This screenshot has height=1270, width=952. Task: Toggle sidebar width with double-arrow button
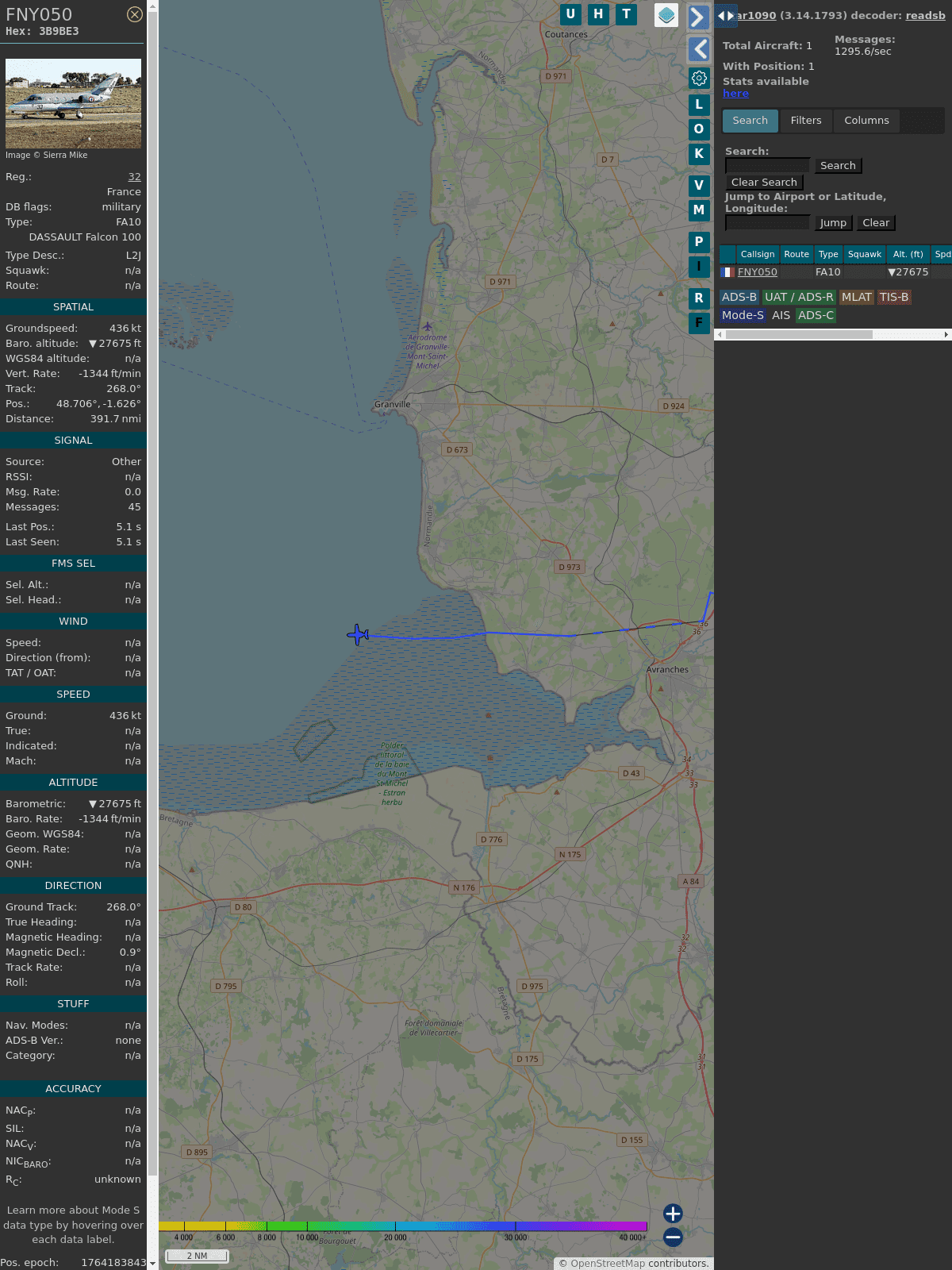coord(725,15)
